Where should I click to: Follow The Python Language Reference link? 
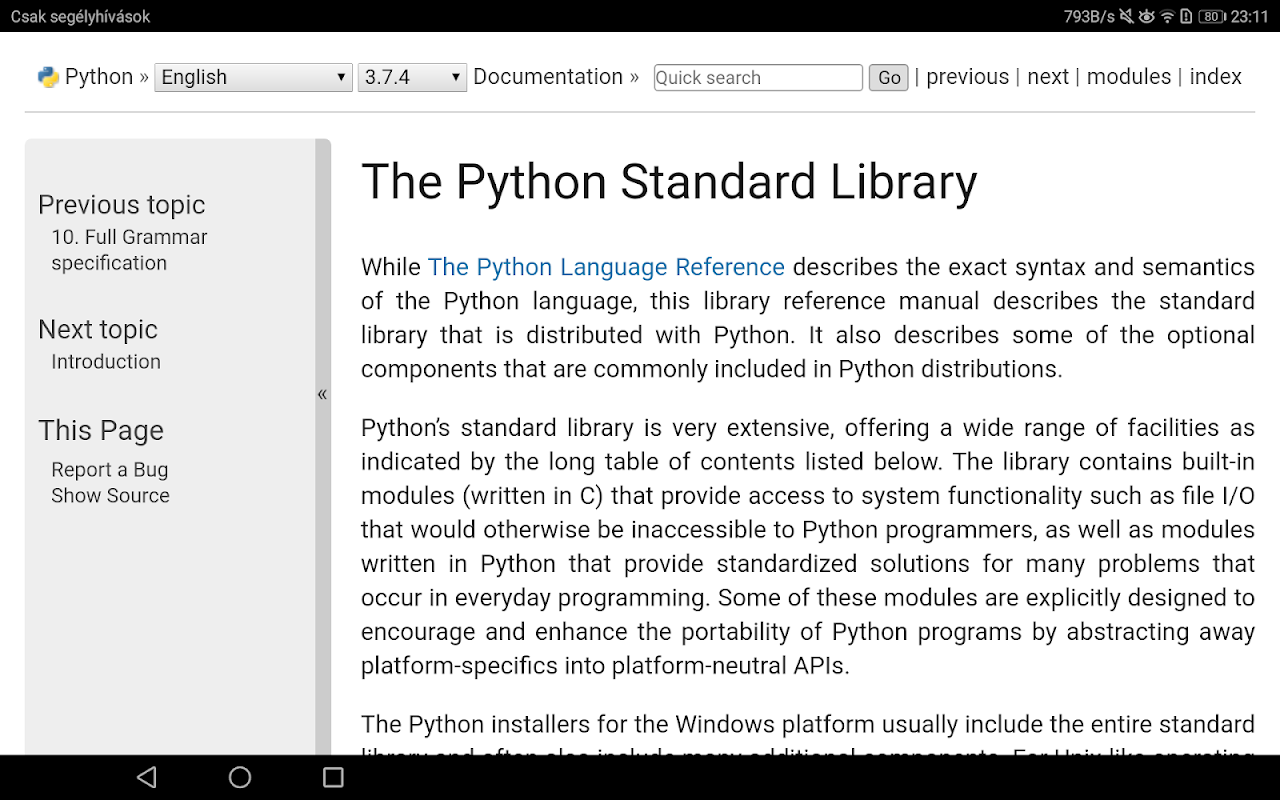pos(606,267)
